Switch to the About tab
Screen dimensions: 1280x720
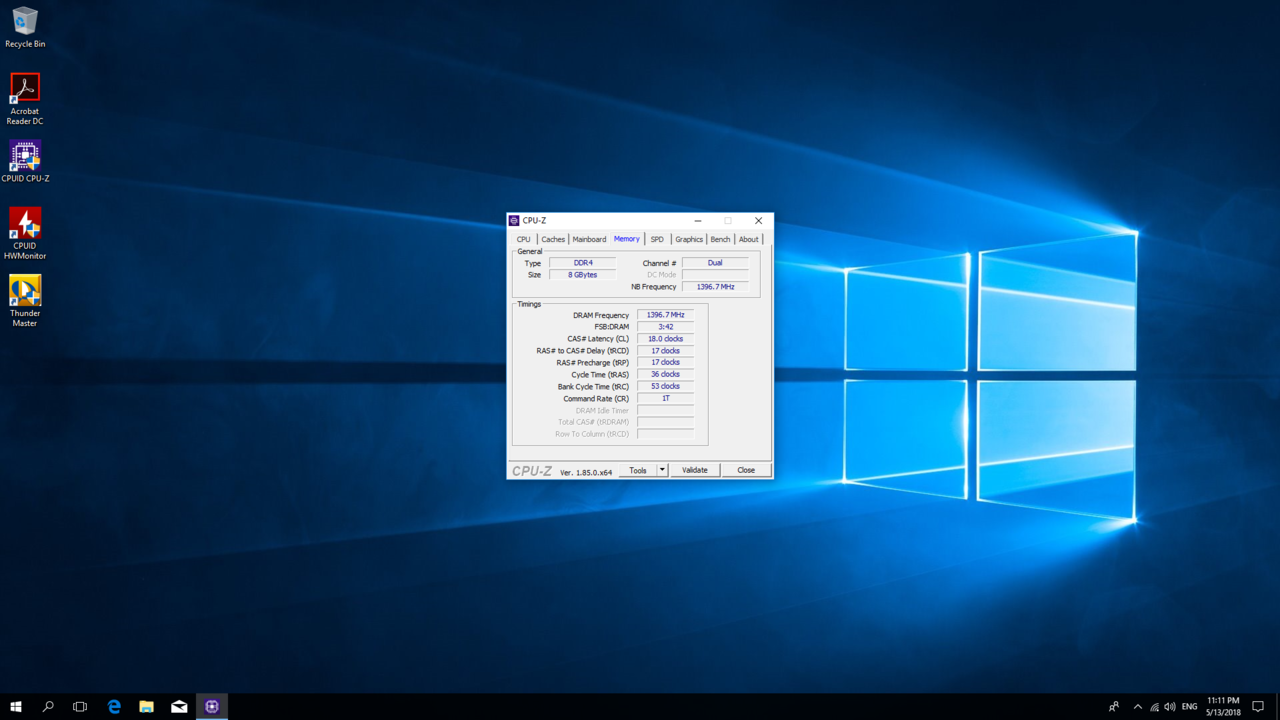click(x=749, y=239)
